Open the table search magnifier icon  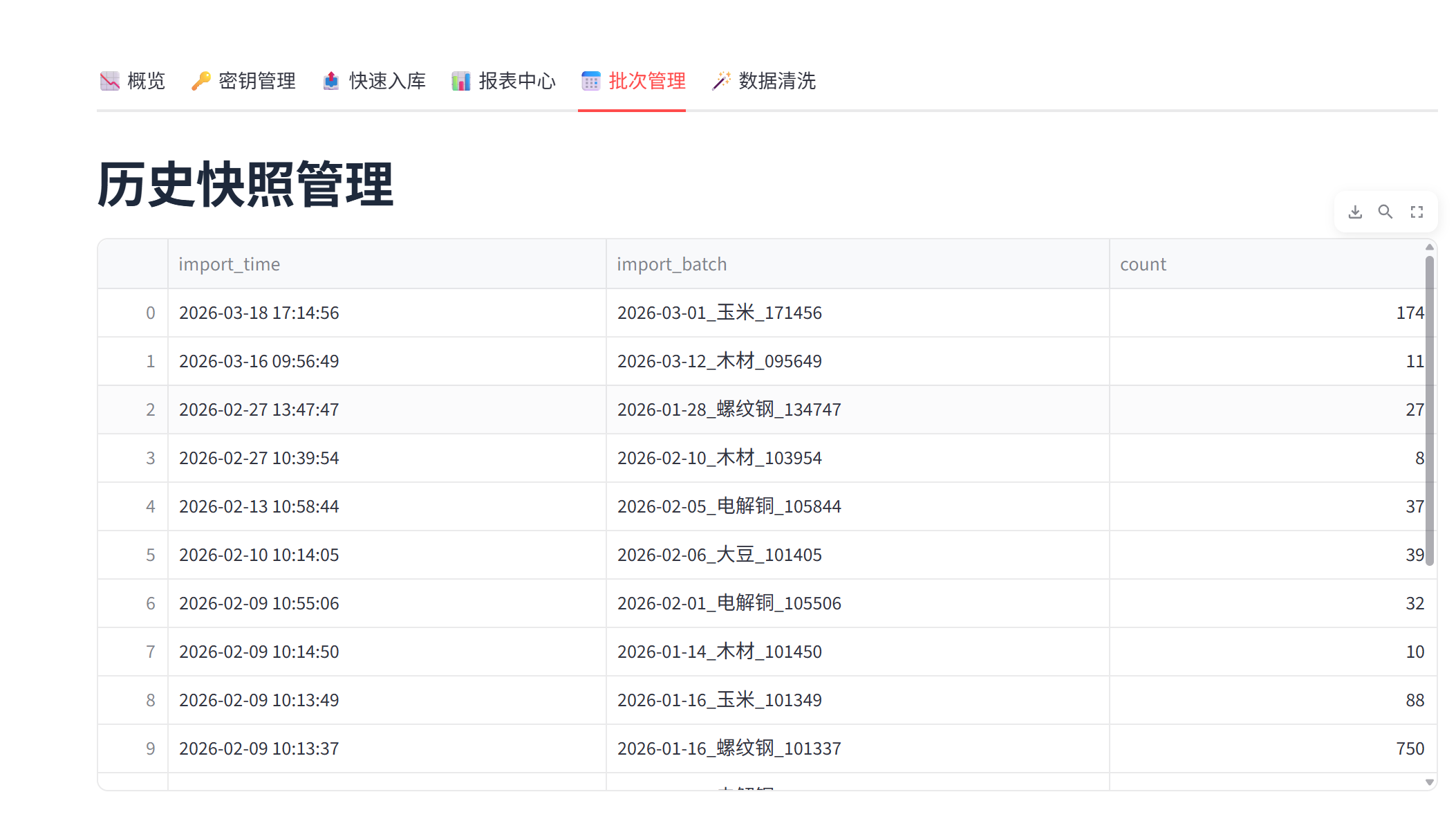[x=1385, y=212]
